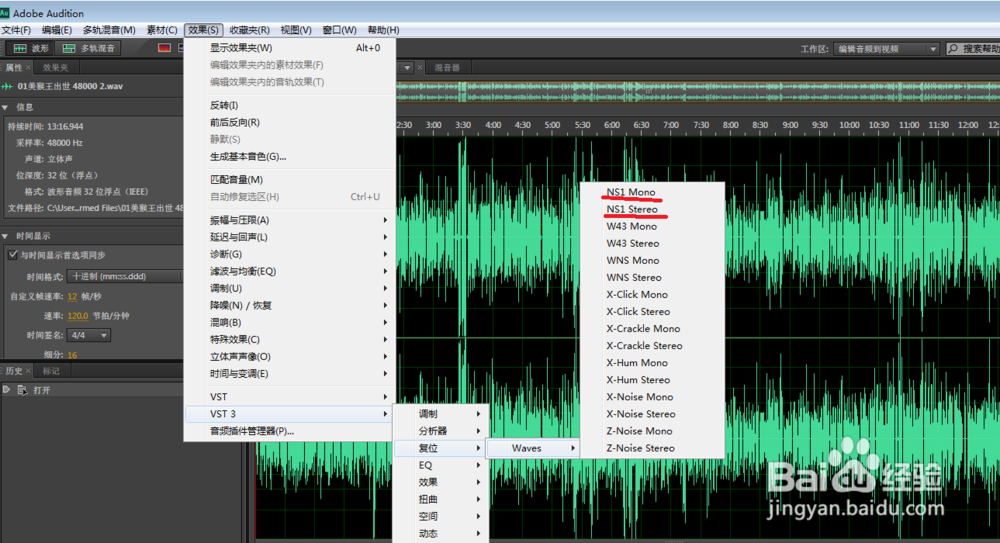The height and width of the screenshot is (543, 1000).
Task: Expand the 扭曲 VST 3 category
Action: point(441,500)
